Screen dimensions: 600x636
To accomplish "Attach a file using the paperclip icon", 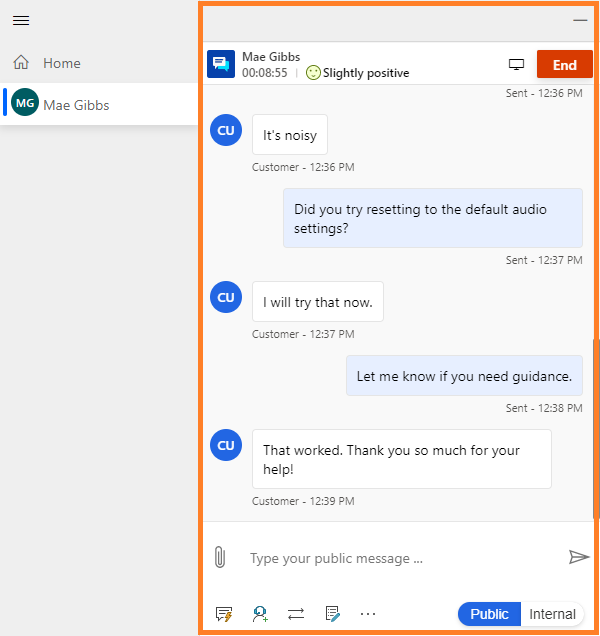I will [x=220, y=557].
